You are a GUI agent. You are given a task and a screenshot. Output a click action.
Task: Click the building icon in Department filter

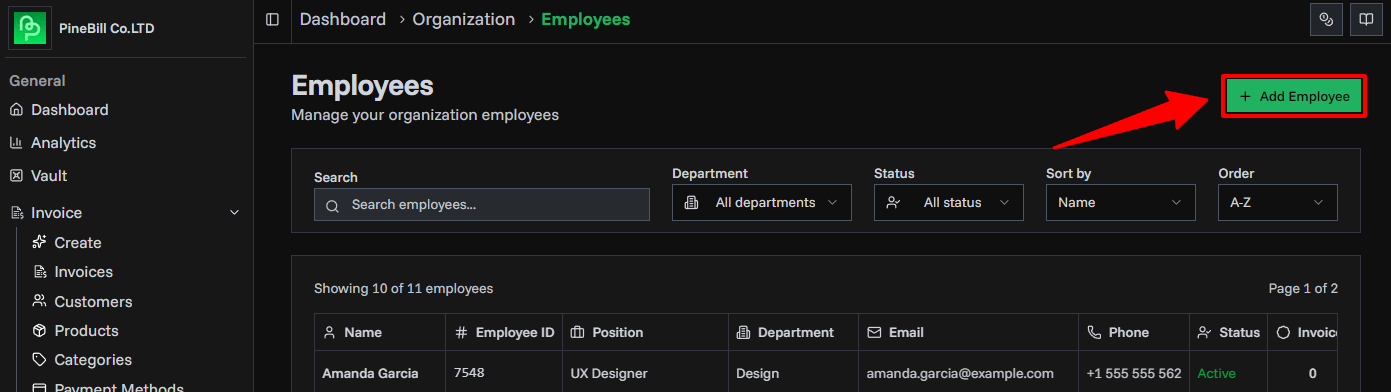click(x=691, y=203)
